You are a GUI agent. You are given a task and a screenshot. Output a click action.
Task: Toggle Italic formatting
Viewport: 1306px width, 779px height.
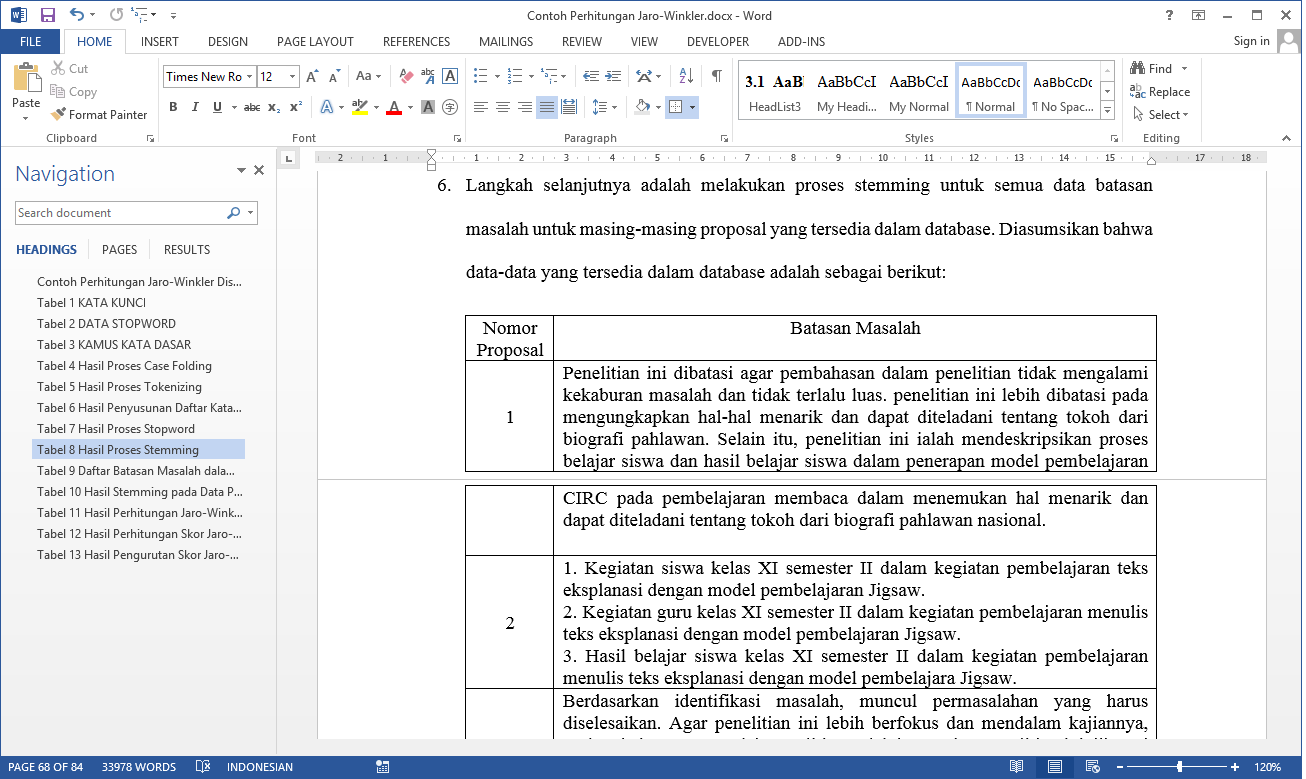tap(195, 107)
